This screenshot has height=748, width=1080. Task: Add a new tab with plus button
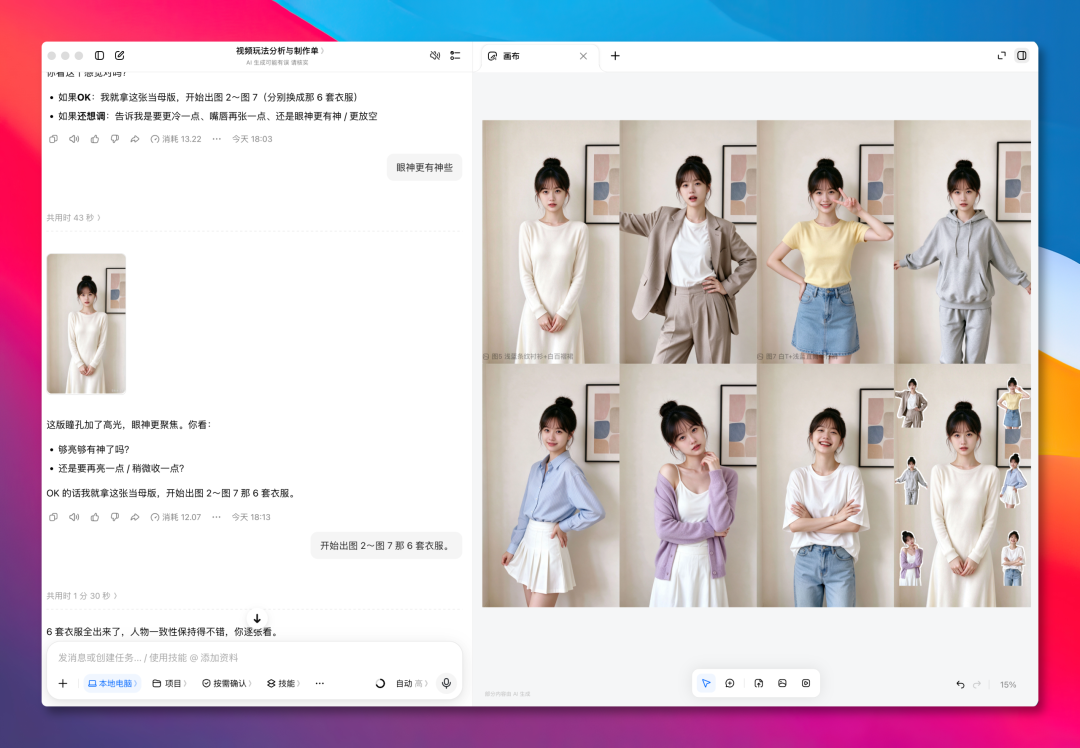(615, 56)
